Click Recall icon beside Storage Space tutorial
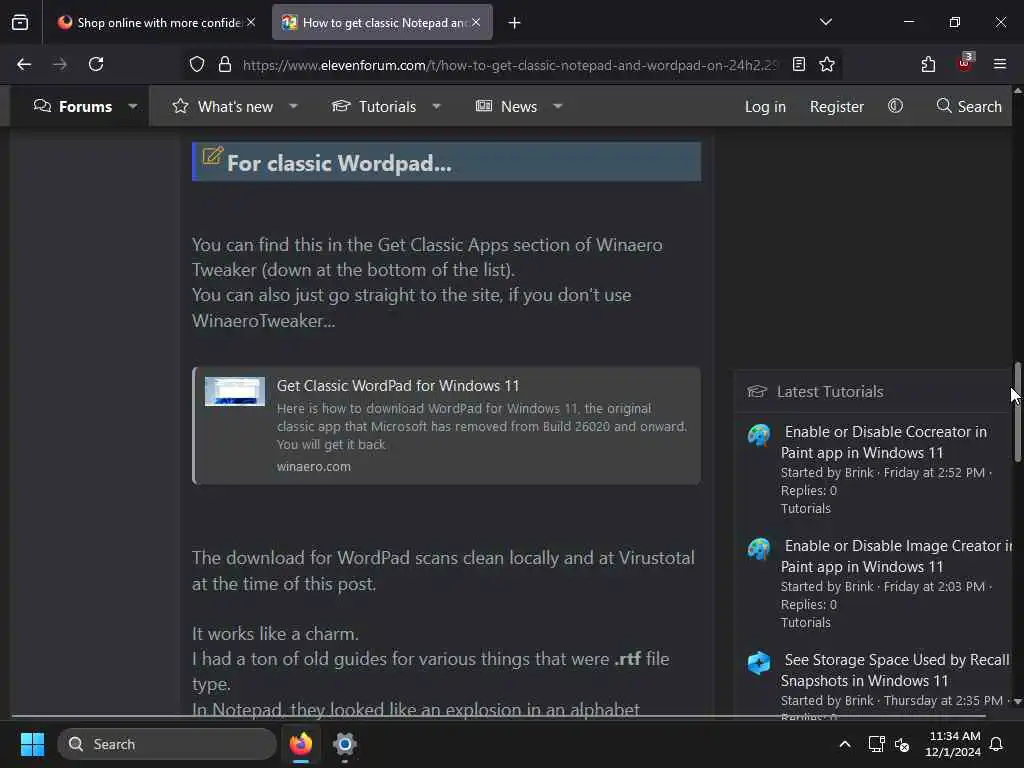 pos(759,663)
